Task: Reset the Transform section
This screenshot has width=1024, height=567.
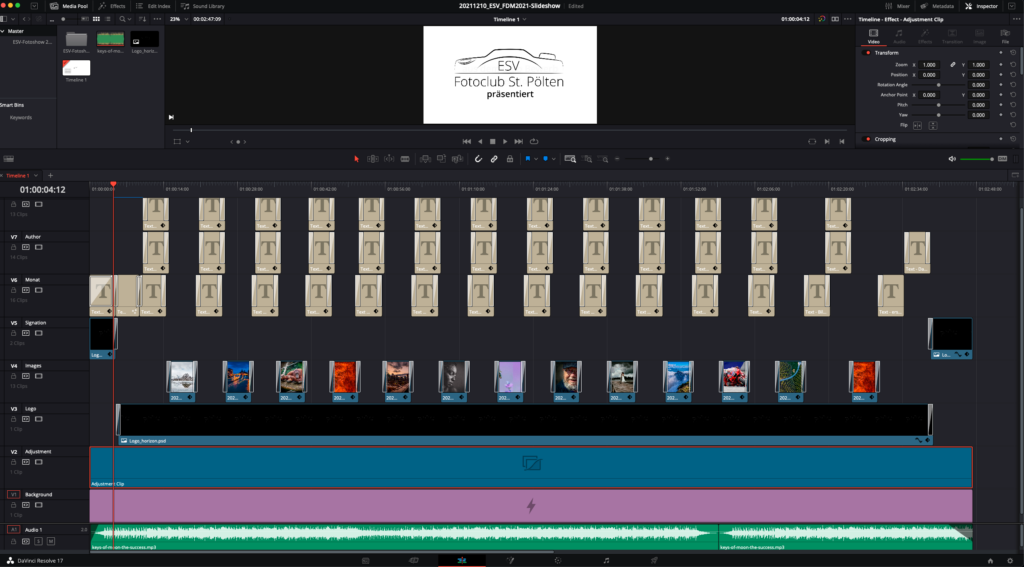Action: coord(1013,53)
